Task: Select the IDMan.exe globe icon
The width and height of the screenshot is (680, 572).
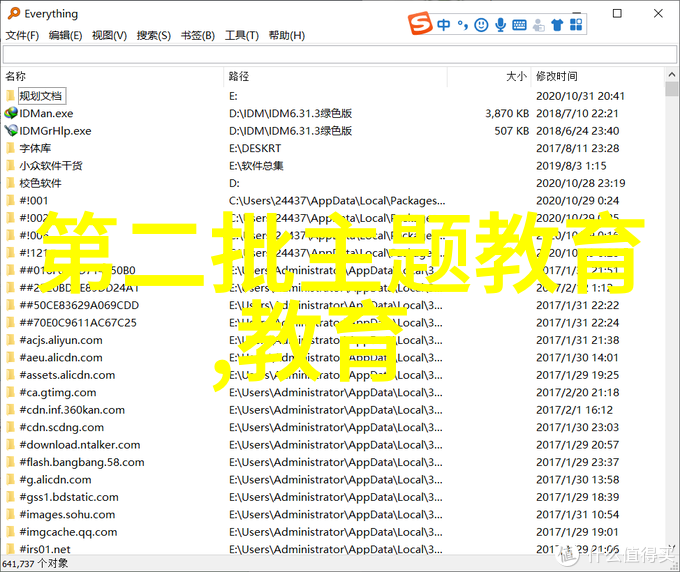Action: pos(11,113)
